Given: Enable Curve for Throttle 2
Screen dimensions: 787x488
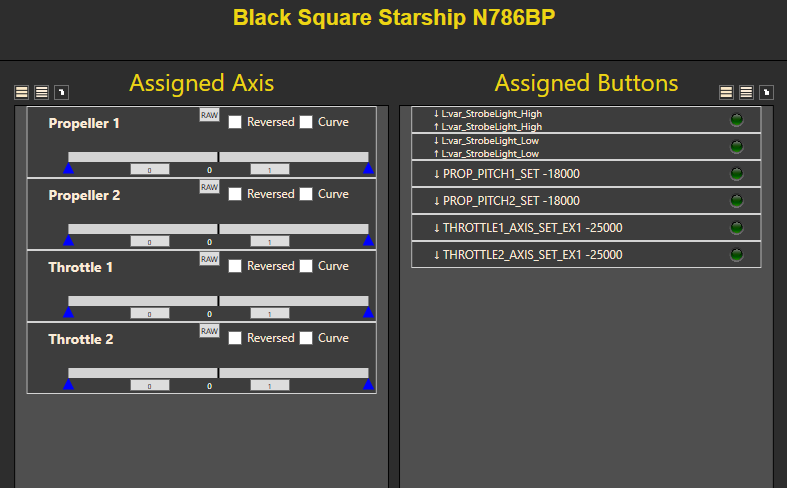Looking at the screenshot, I should (x=306, y=338).
